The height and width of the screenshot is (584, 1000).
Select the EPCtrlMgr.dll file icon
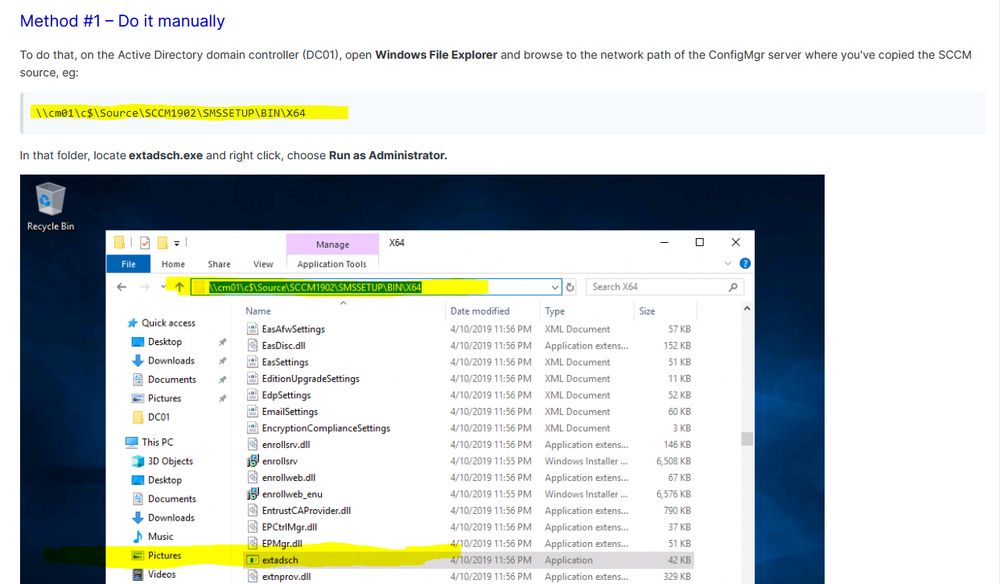pos(253,527)
